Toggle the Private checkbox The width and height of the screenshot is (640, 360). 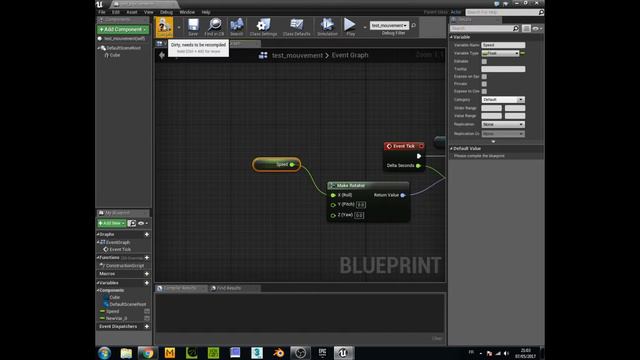click(484, 84)
